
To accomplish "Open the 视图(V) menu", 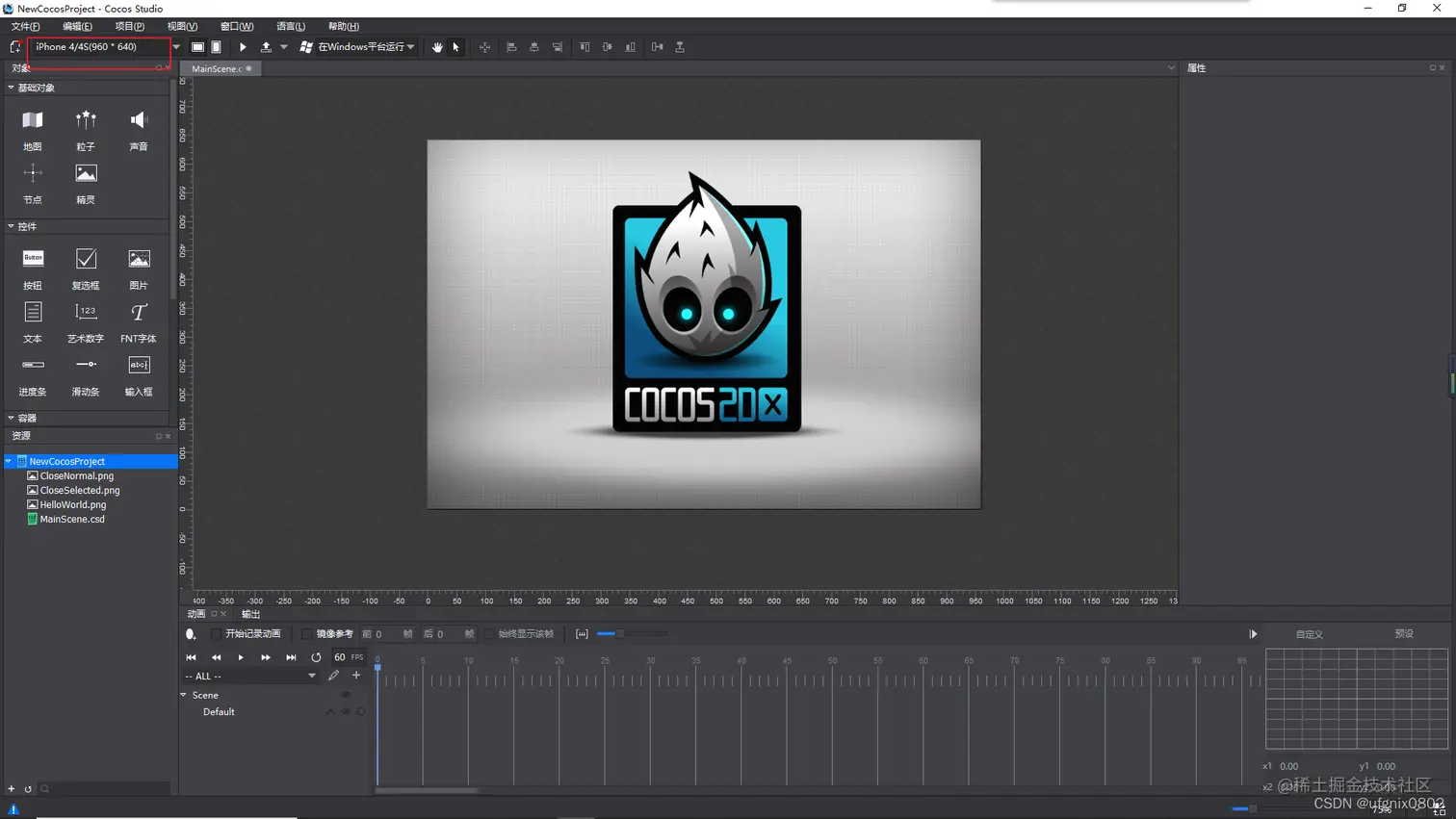I will [182, 27].
